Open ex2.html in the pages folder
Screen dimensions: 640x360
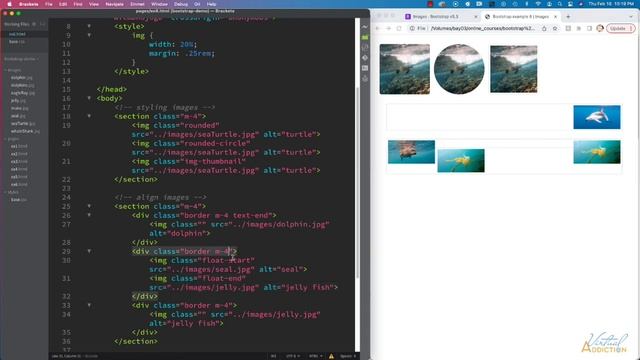pyautogui.click(x=19, y=154)
